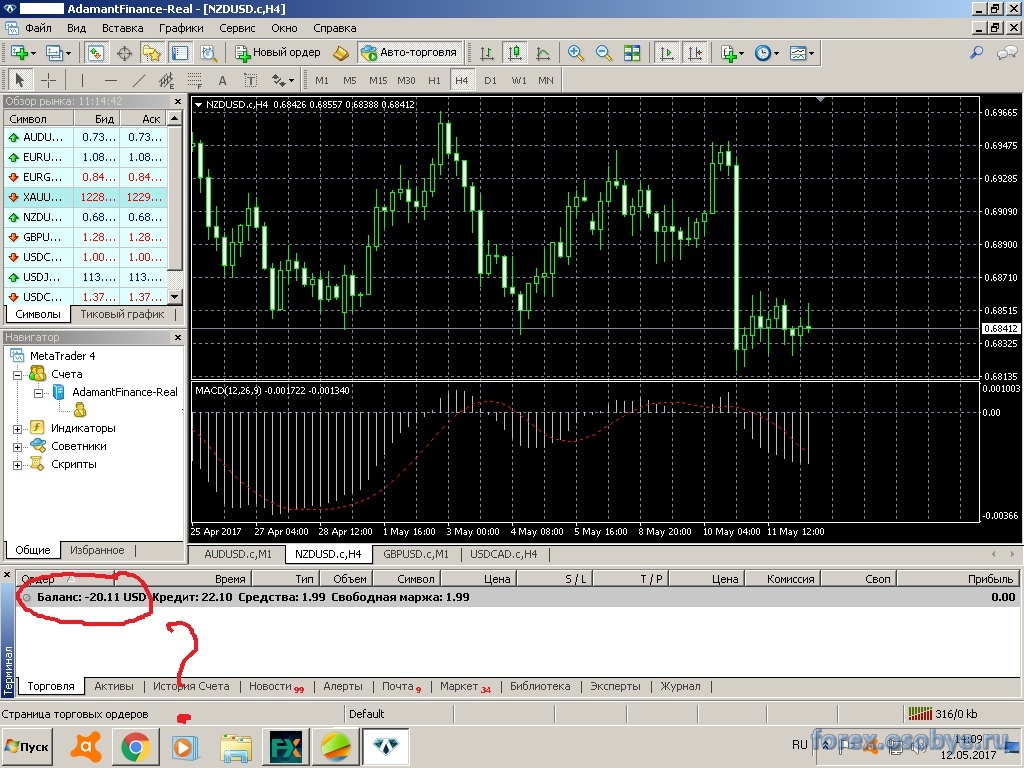Open the Сервис menu

(x=237, y=28)
